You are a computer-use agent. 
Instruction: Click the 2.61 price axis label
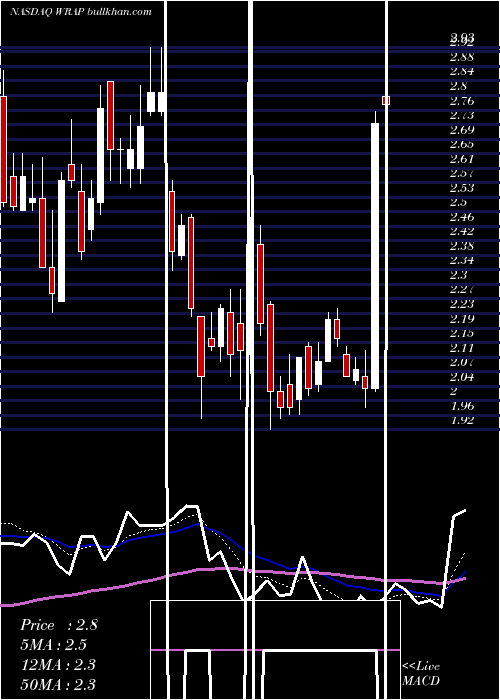click(x=462, y=159)
